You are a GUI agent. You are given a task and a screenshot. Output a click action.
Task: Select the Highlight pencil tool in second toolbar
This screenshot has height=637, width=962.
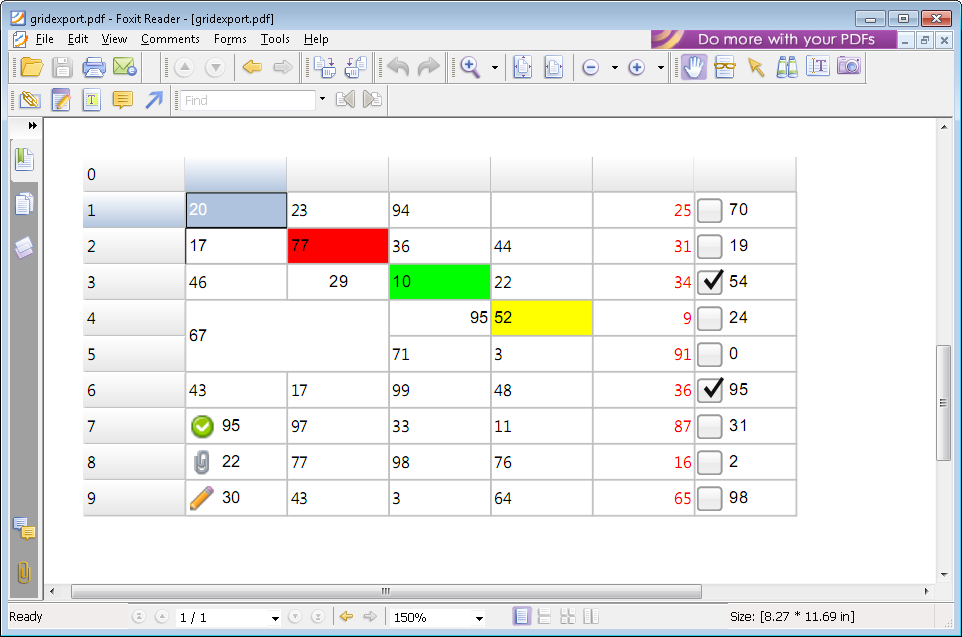click(x=61, y=100)
